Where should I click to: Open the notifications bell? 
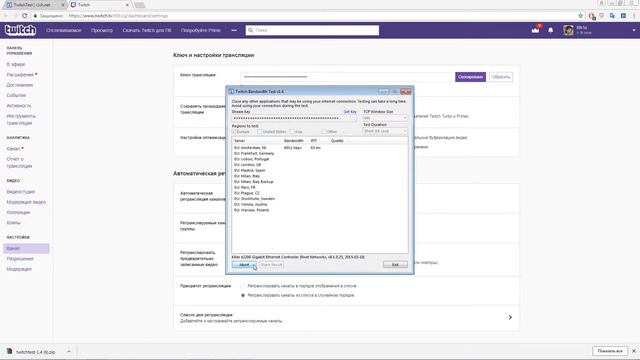551,30
